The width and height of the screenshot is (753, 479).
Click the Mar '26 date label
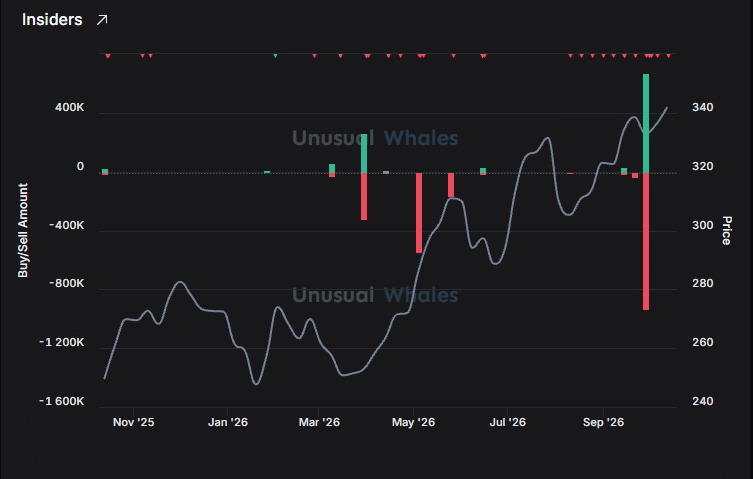[319, 422]
